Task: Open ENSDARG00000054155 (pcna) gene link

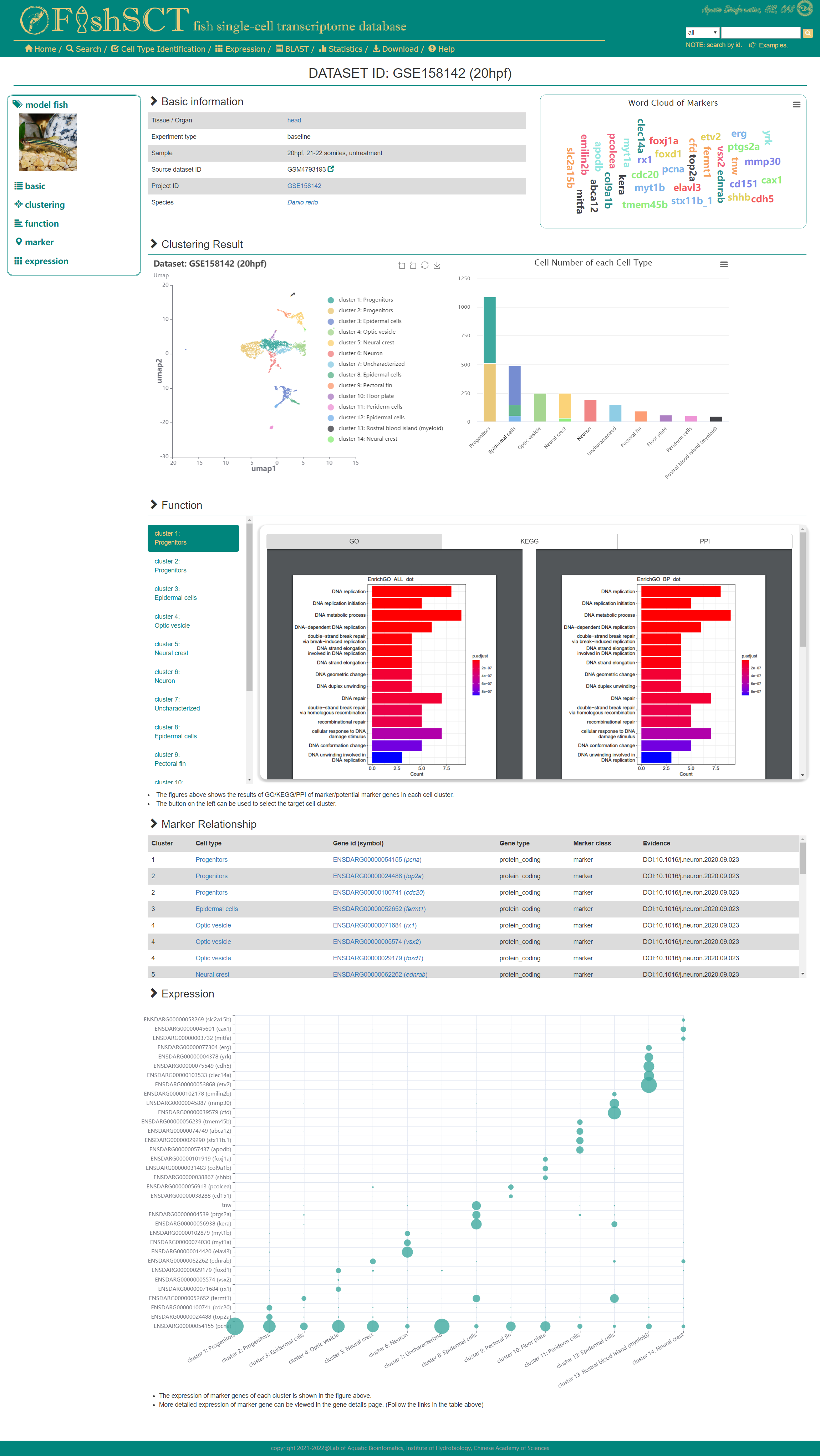Action: pos(377,860)
